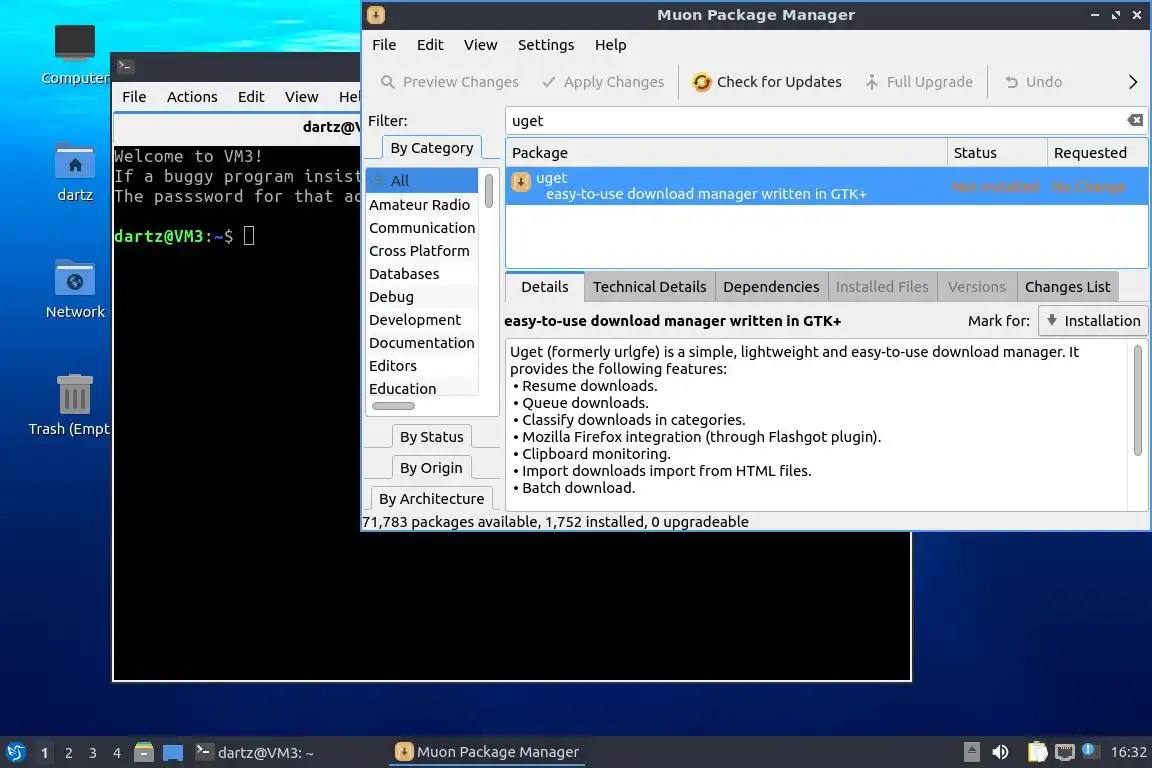Open Muon Edit menu
Image resolution: width=1152 pixels, height=768 pixels.
point(430,45)
